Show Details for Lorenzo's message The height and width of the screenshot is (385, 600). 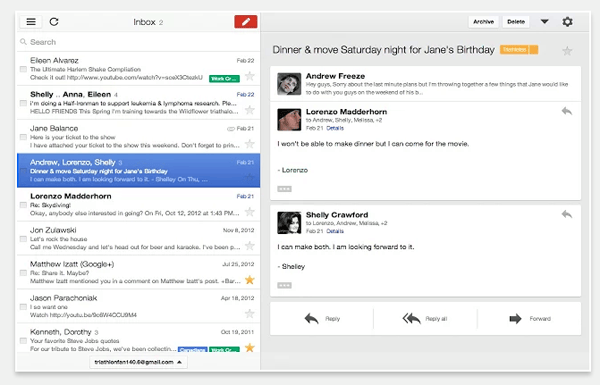pyautogui.click(x=335, y=128)
